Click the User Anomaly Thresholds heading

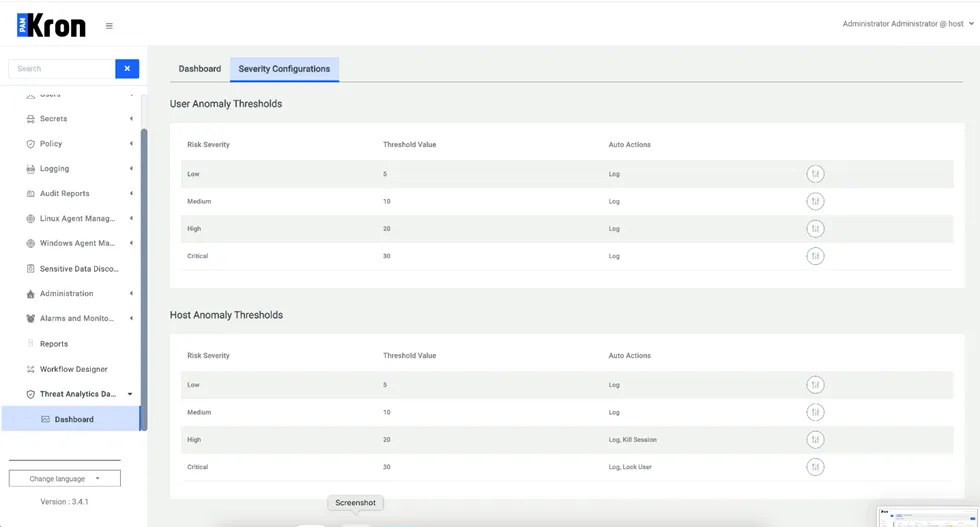pyautogui.click(x=226, y=104)
